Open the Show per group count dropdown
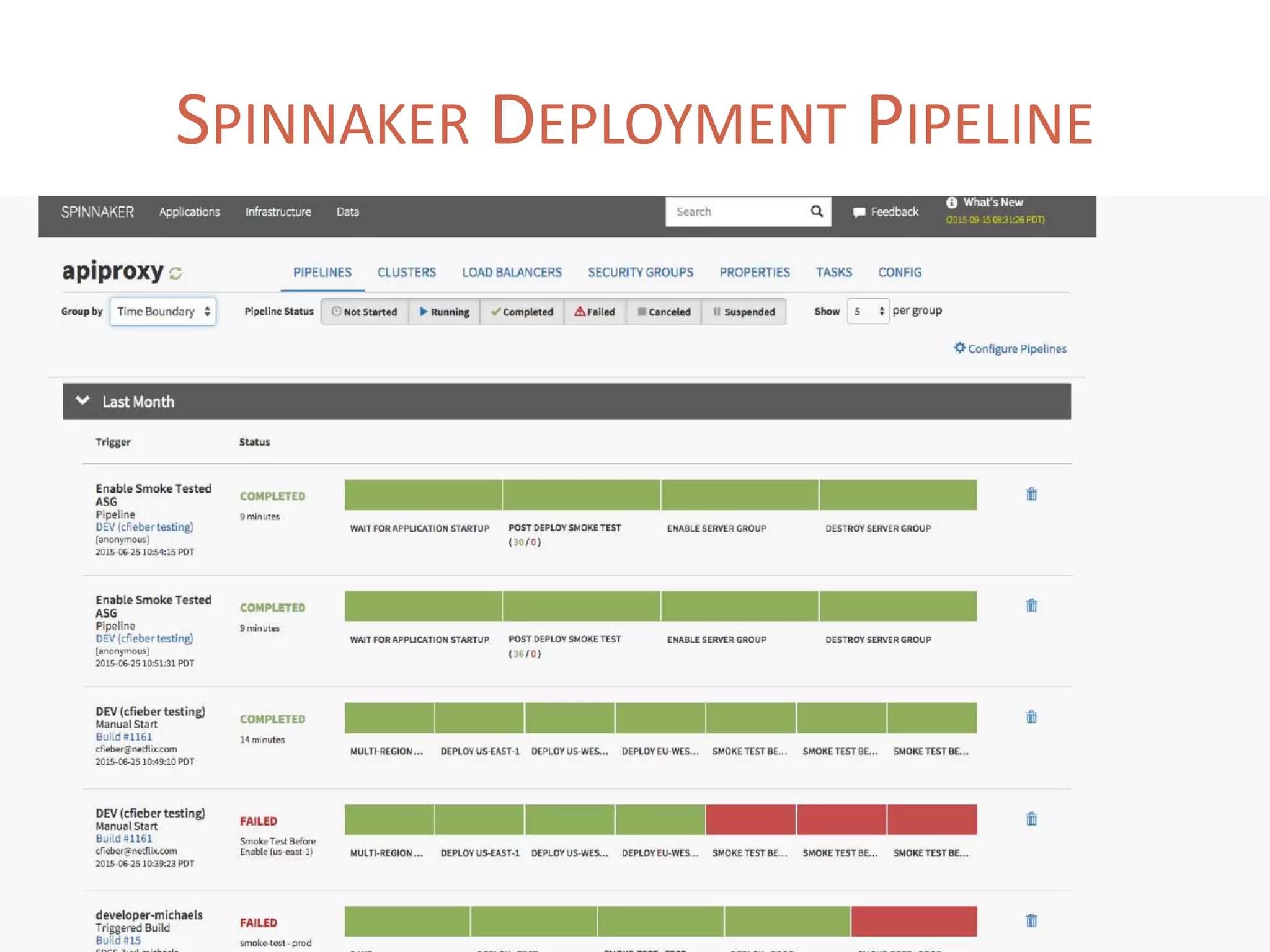The width and height of the screenshot is (1270, 952). [868, 311]
